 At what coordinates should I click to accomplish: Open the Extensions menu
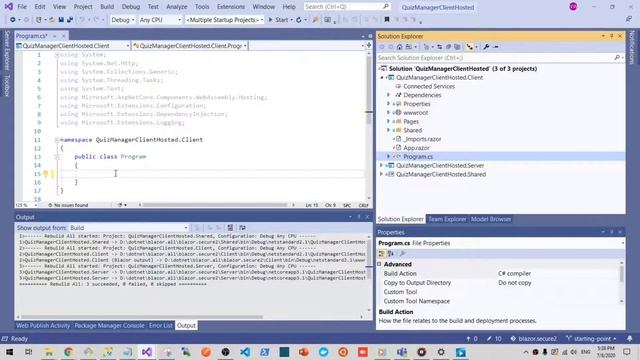pyautogui.click(x=231, y=7)
